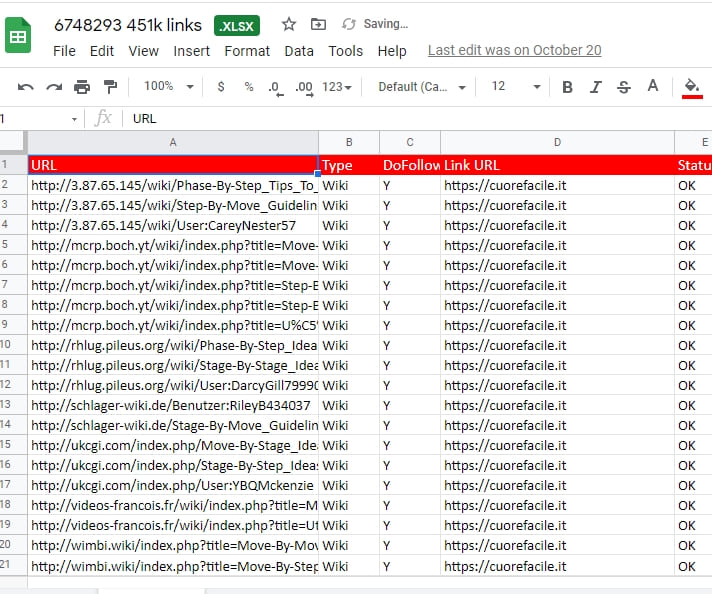Open the Insert menu

[191, 50]
